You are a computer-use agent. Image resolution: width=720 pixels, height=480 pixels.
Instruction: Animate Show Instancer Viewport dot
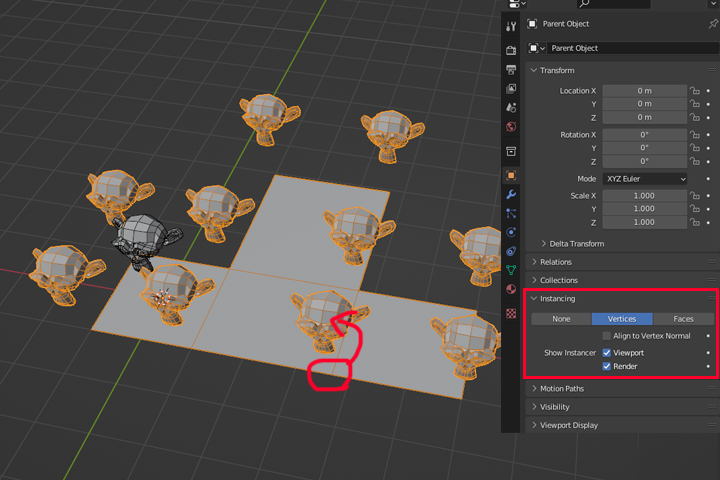[x=709, y=353]
